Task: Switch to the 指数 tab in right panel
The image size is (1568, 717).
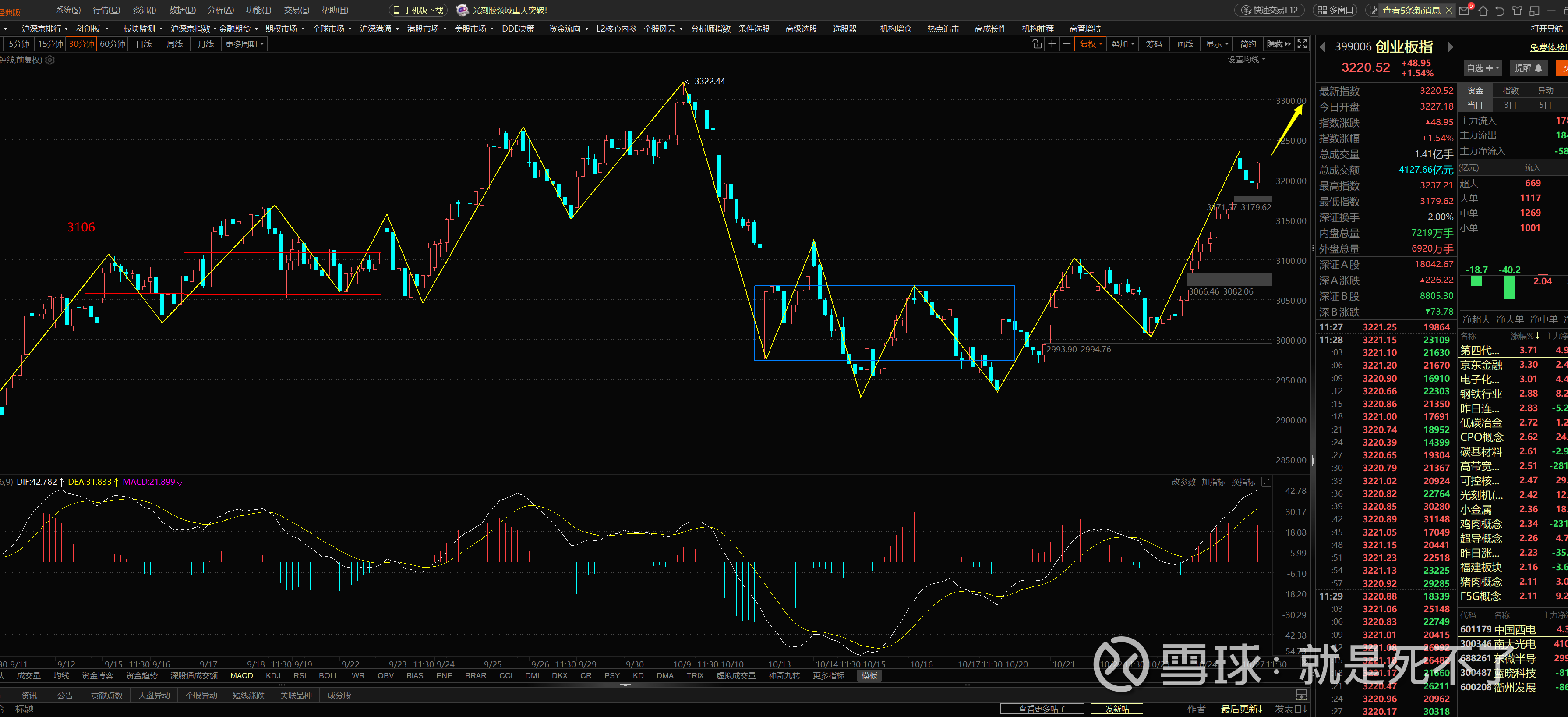Action: [1510, 90]
